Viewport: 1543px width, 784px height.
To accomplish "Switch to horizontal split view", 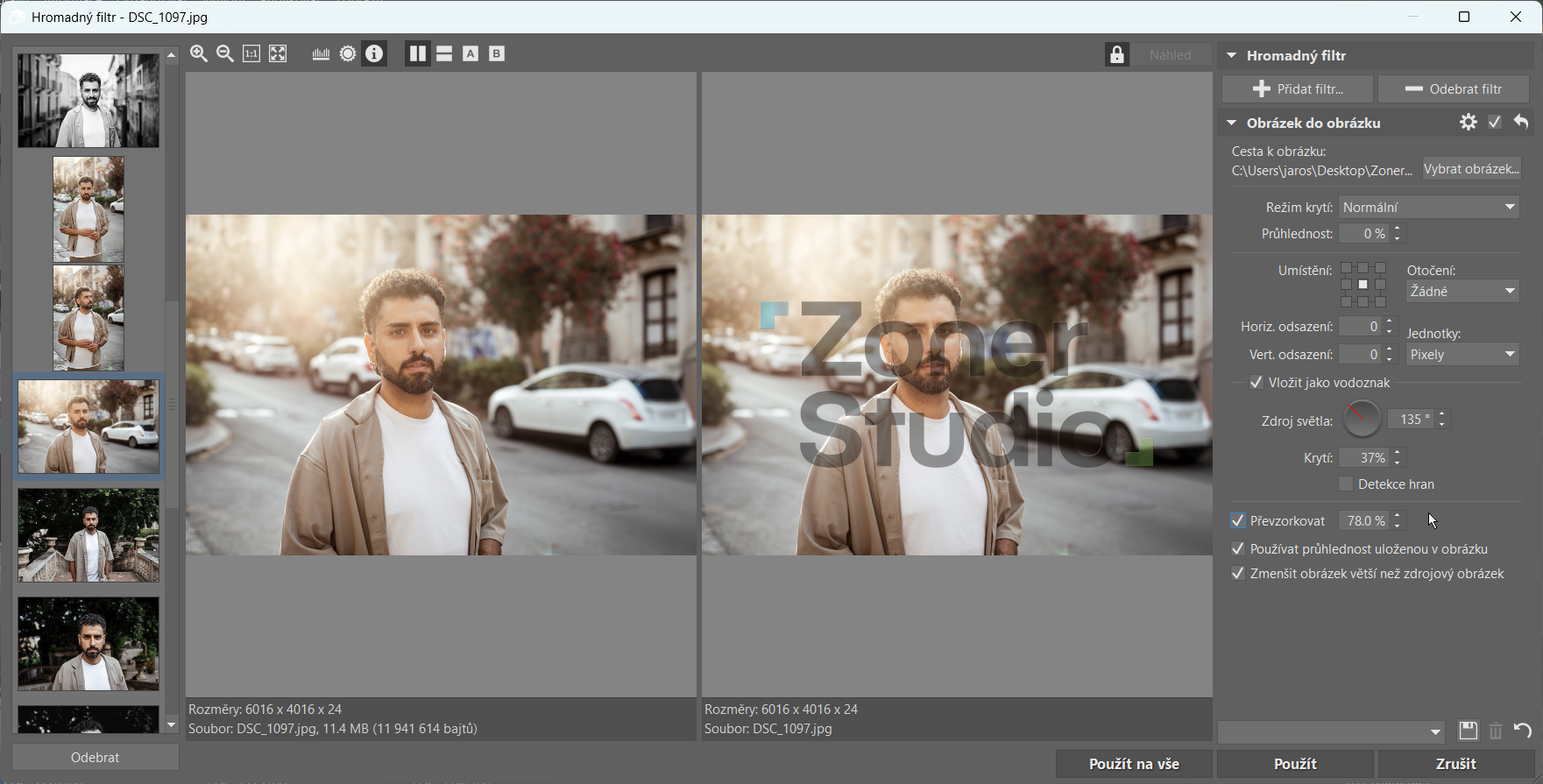I will pyautogui.click(x=444, y=53).
